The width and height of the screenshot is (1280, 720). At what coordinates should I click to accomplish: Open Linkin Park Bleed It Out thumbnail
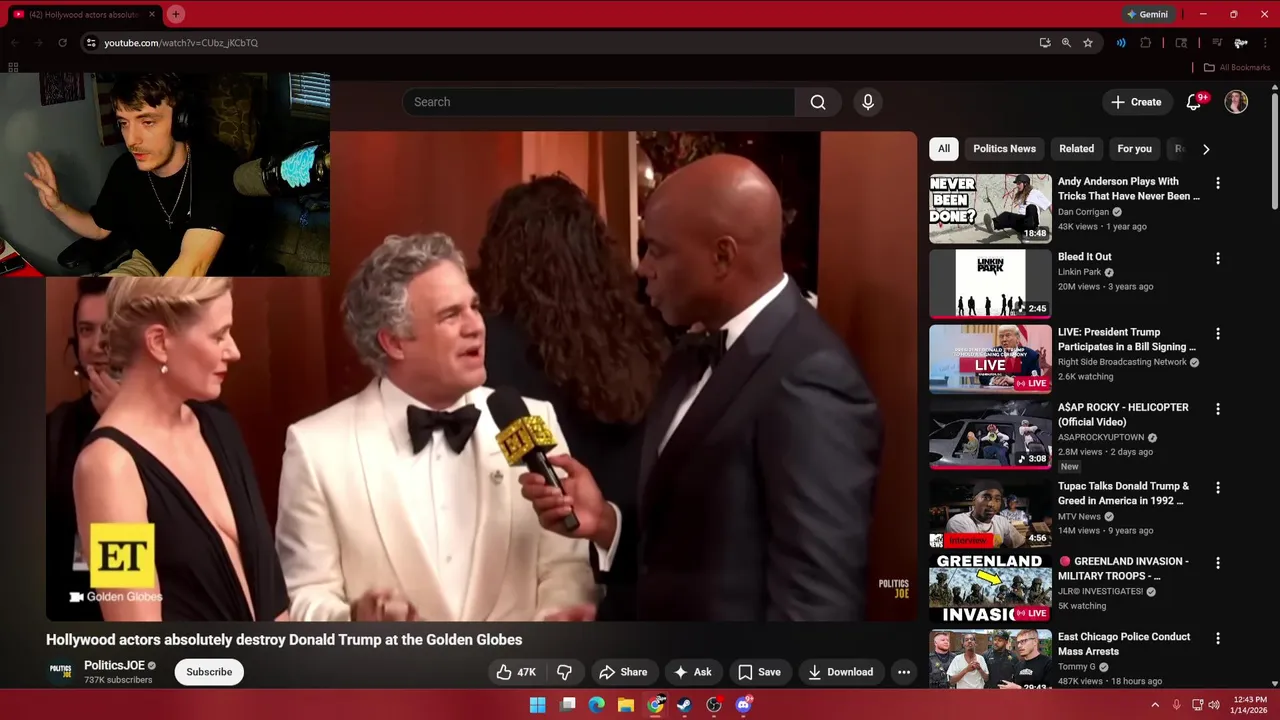pos(990,284)
